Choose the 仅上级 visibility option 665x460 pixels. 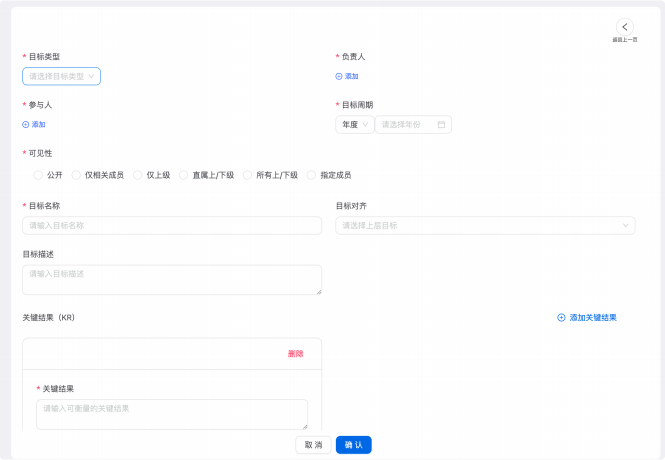[138, 175]
